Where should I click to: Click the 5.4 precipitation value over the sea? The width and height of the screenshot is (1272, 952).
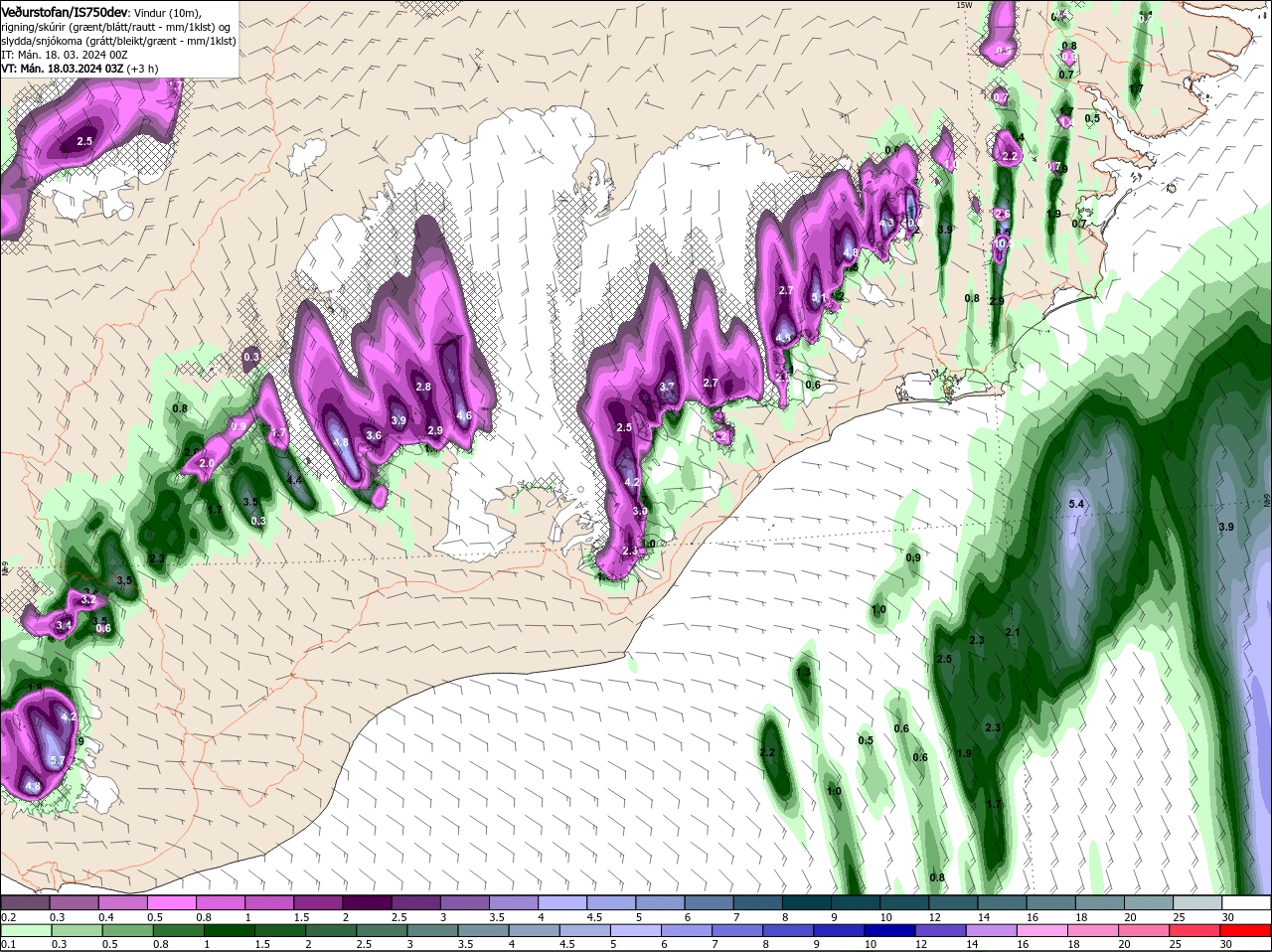1075,505
